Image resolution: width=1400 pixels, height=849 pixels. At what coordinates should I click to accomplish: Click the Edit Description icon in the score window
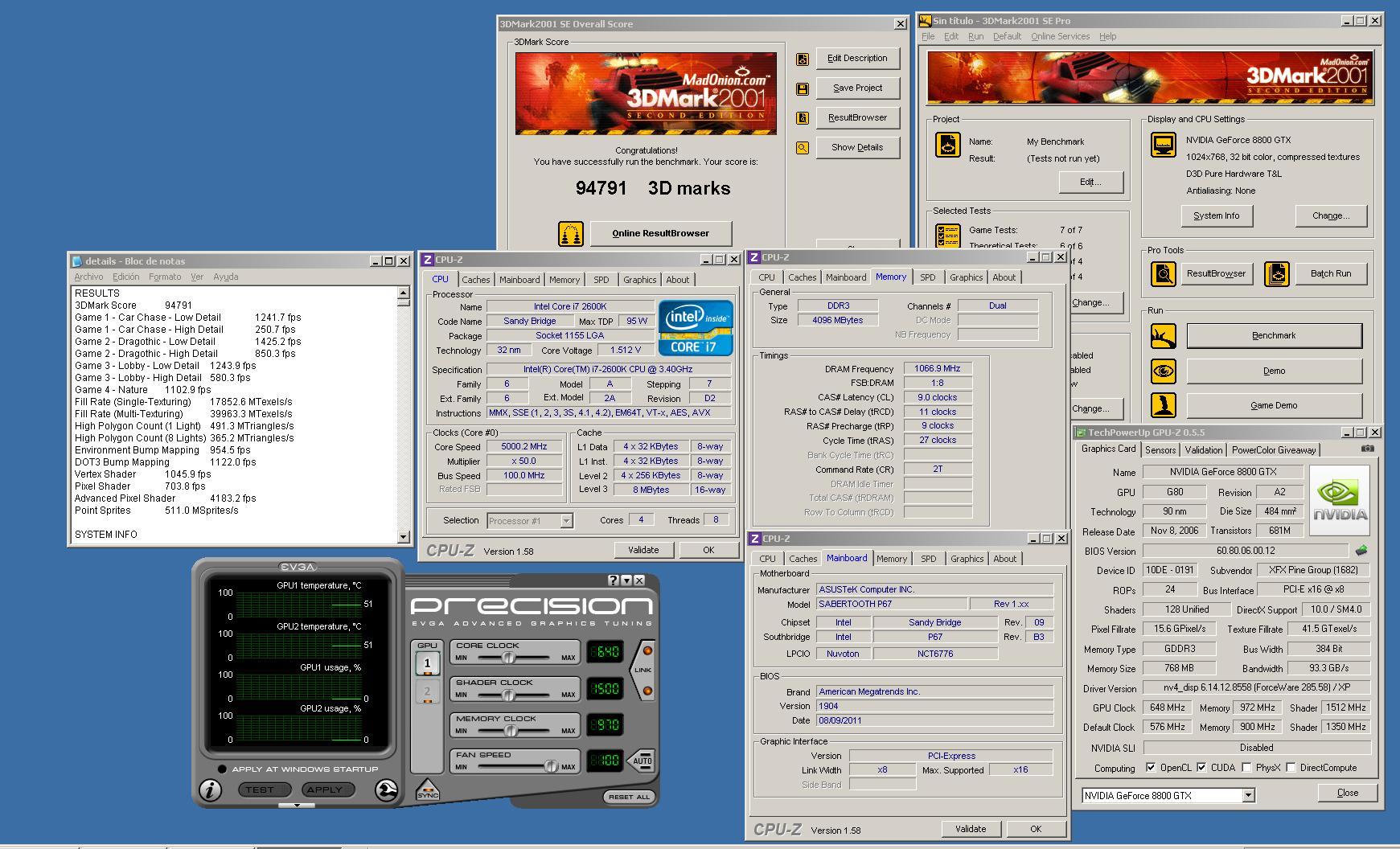coord(802,59)
